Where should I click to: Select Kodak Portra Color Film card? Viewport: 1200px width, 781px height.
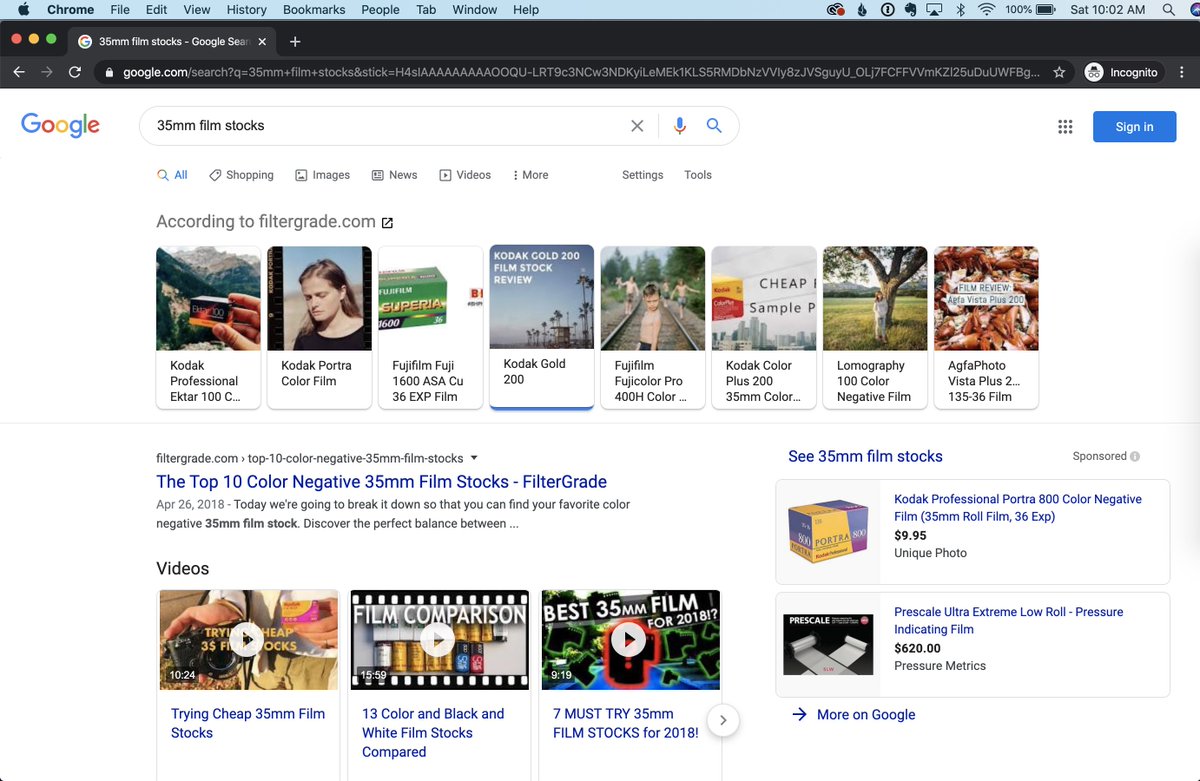point(319,327)
